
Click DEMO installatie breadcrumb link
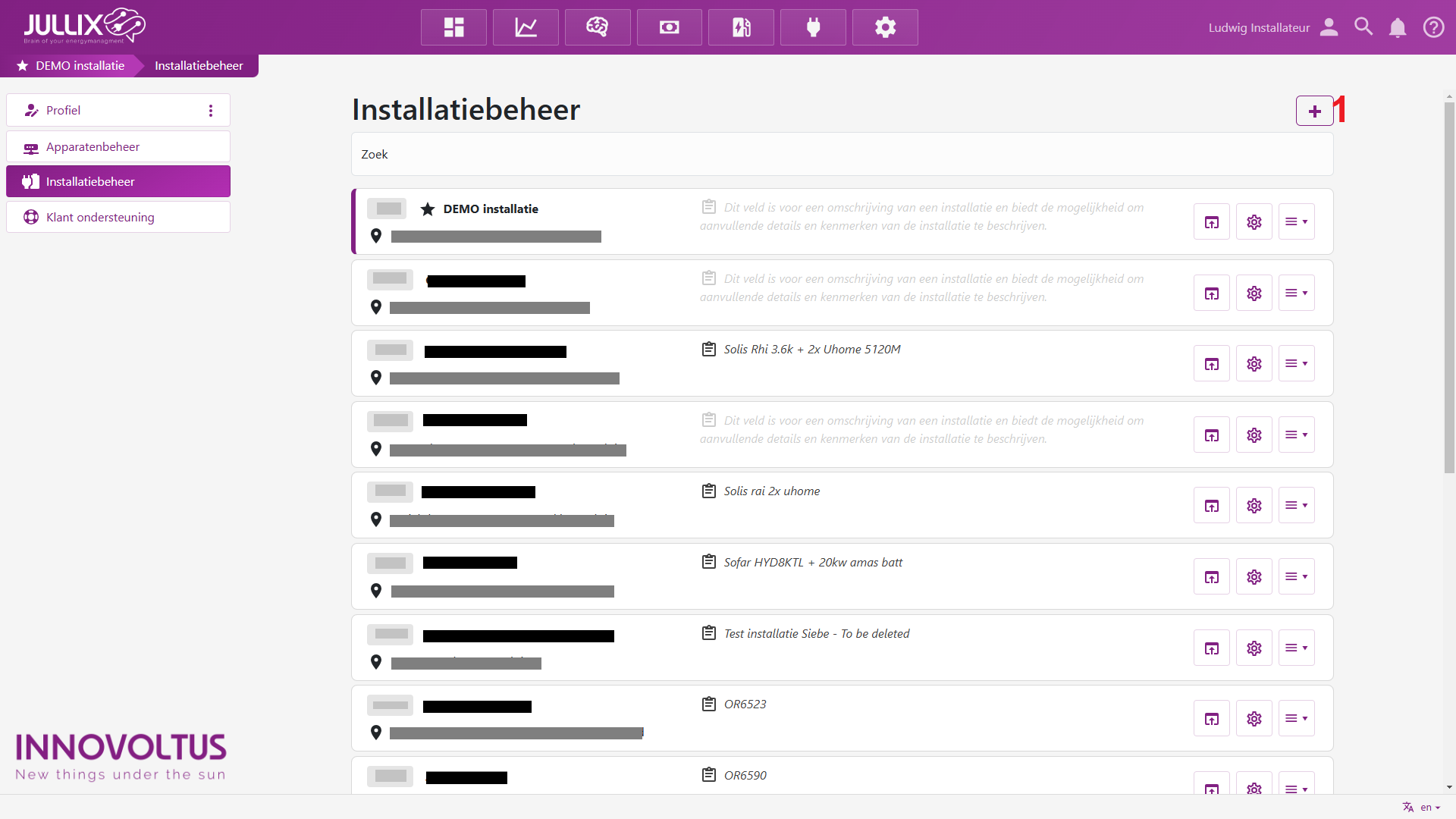(80, 66)
